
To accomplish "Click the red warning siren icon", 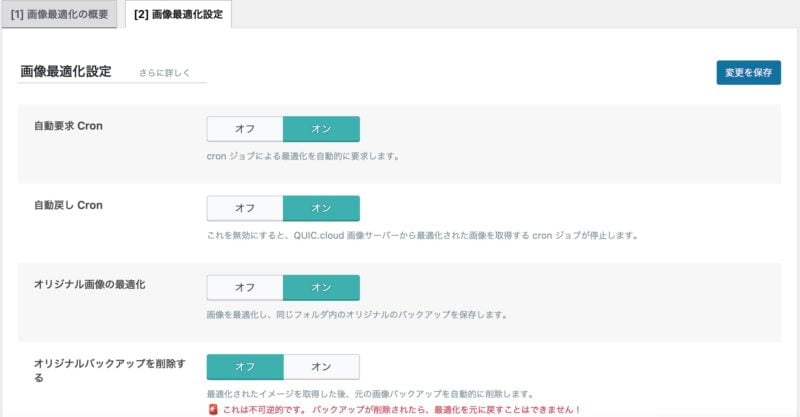I will click(x=212, y=410).
